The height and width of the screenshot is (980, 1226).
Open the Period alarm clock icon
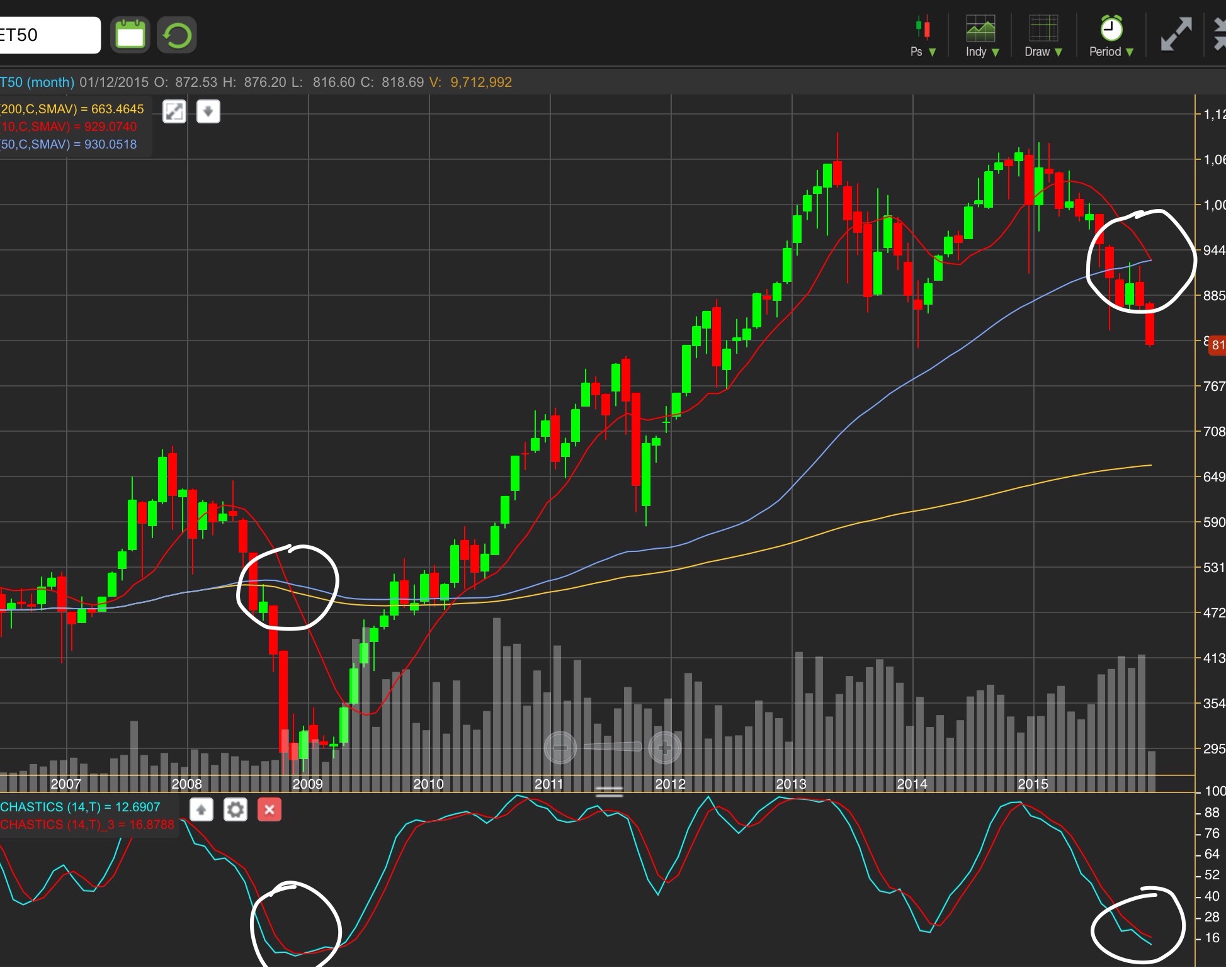point(1111,28)
